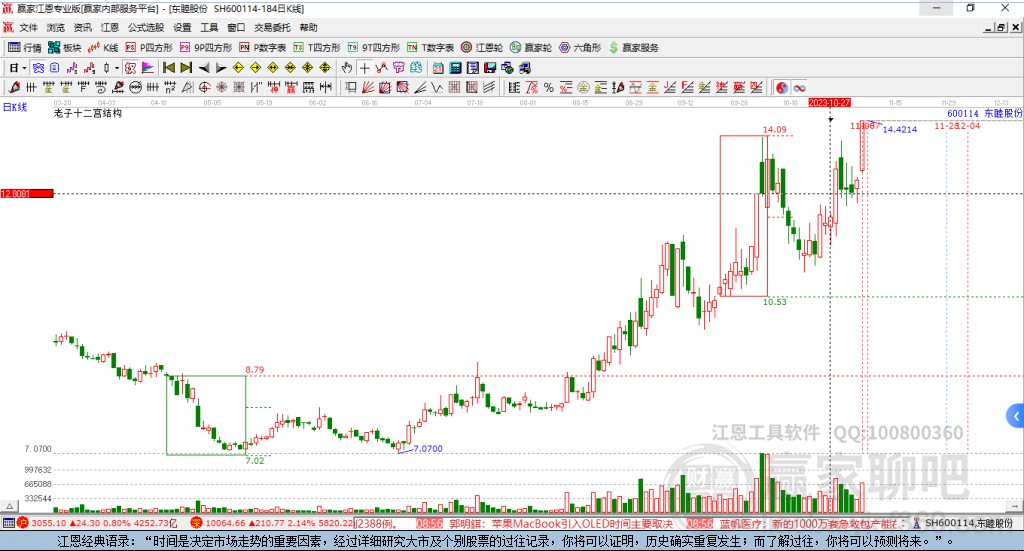
Task: Switch to the K线 candlestick chart
Action: pos(103,48)
